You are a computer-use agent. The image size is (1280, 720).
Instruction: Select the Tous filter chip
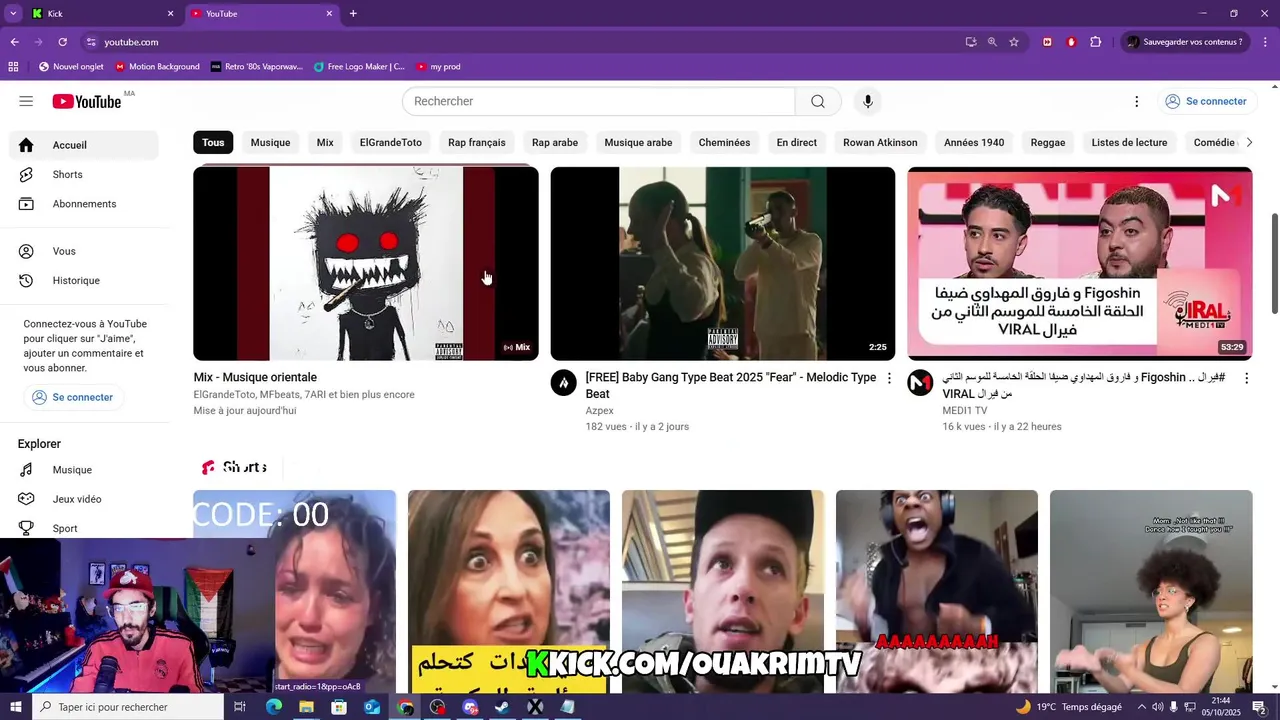213,142
